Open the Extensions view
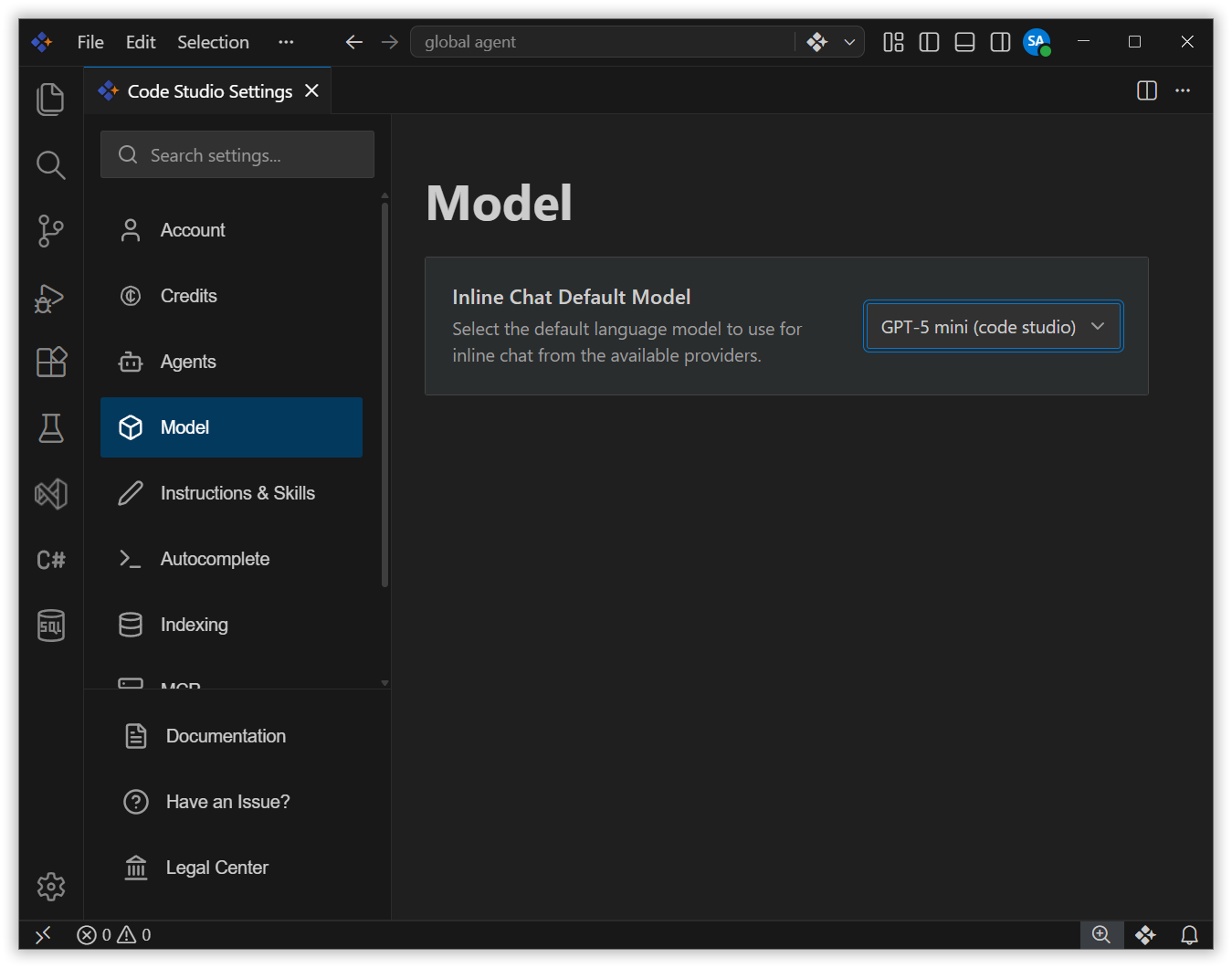Image resolution: width=1232 pixels, height=968 pixels. (51, 363)
